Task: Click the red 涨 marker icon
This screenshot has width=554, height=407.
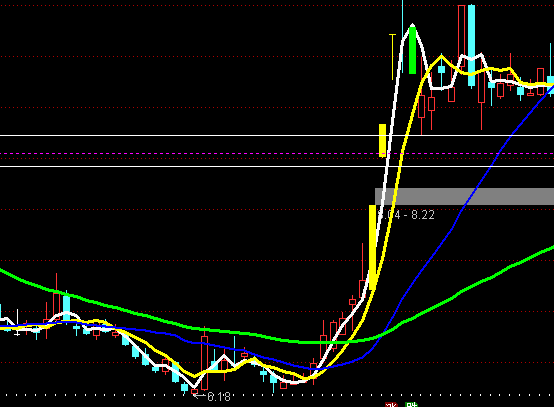Action: [391, 405]
